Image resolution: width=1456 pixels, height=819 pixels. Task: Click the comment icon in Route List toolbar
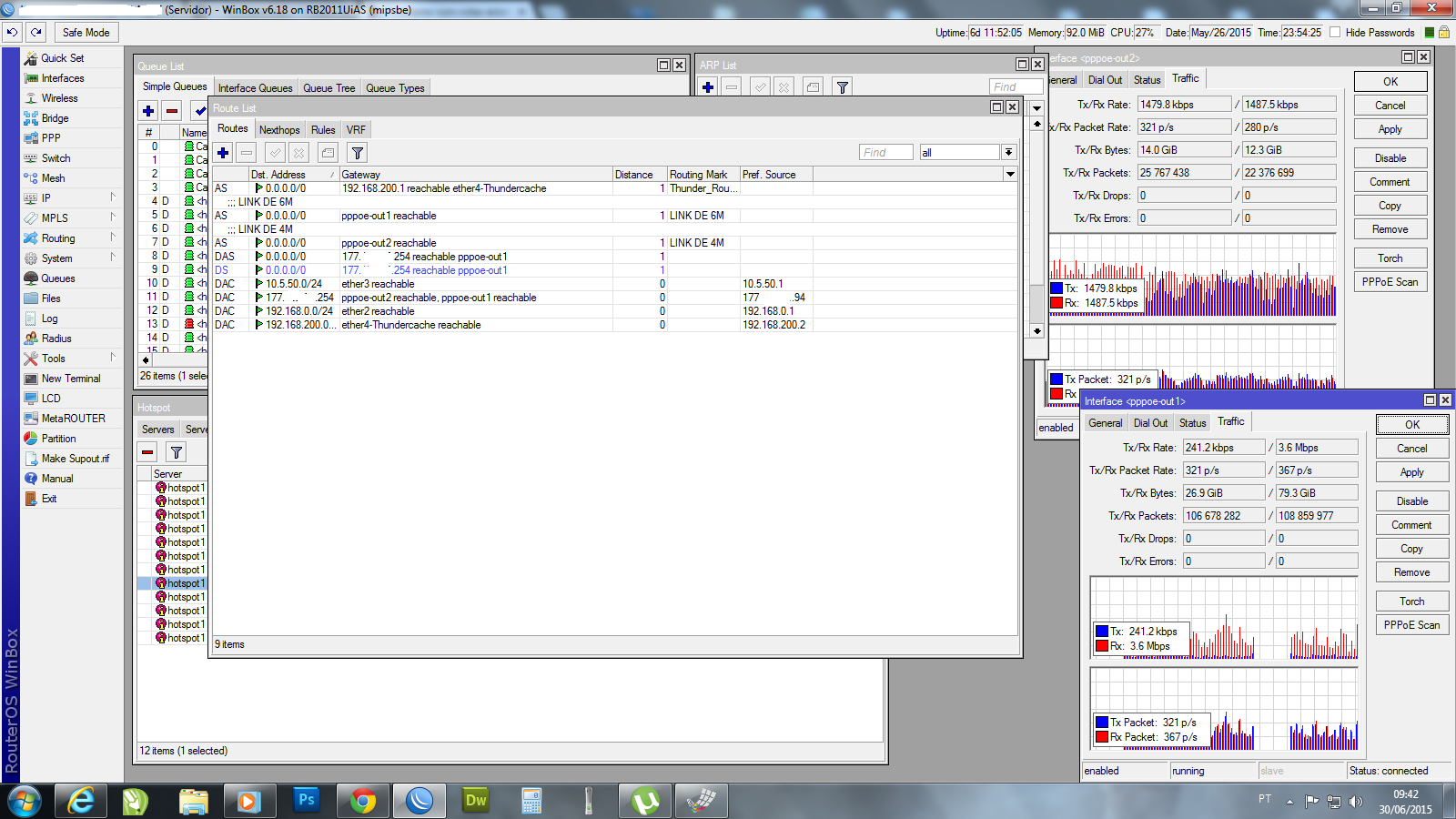click(329, 153)
